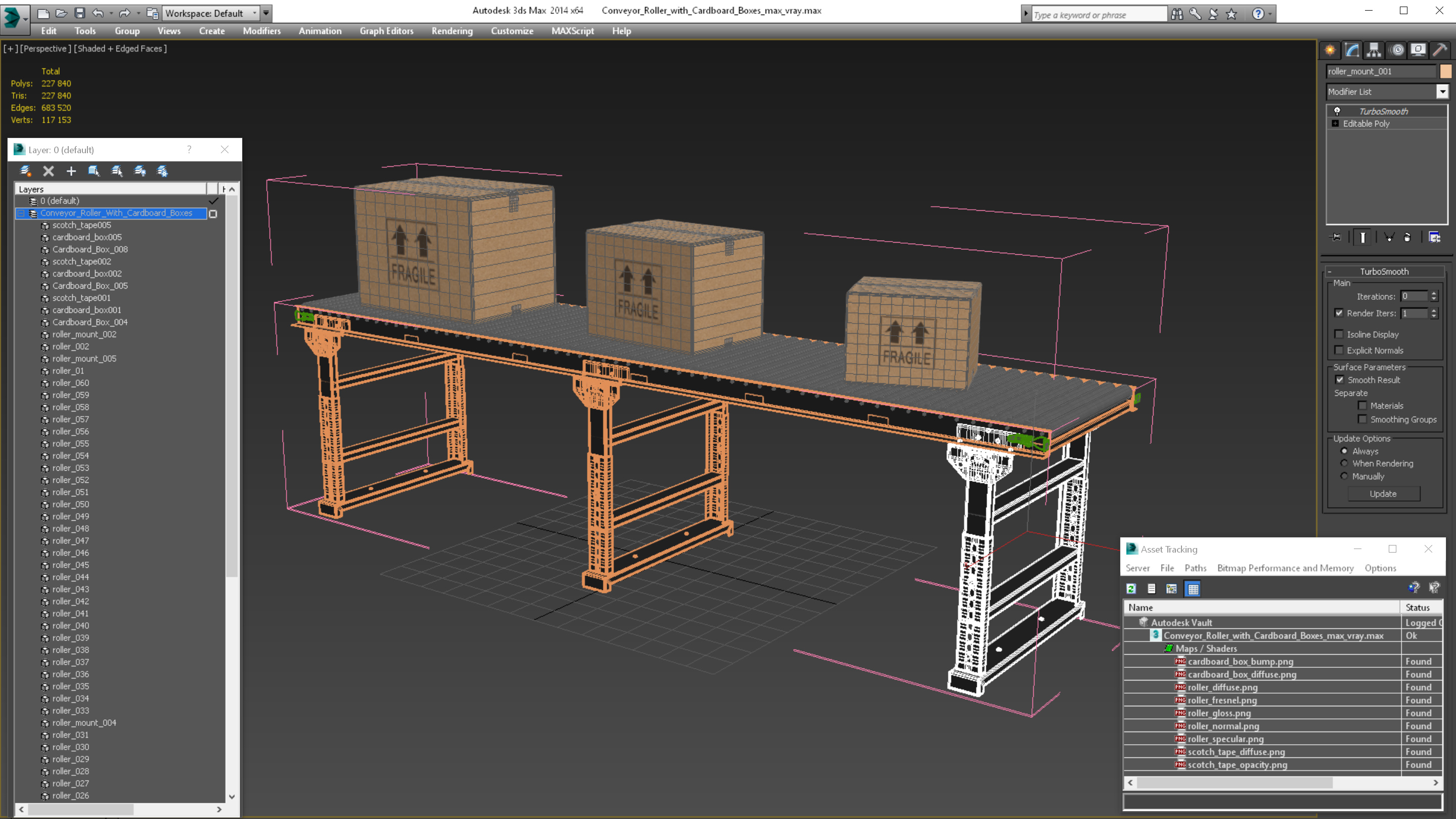
Task: Click the Save File icon in title bar
Action: click(x=80, y=13)
